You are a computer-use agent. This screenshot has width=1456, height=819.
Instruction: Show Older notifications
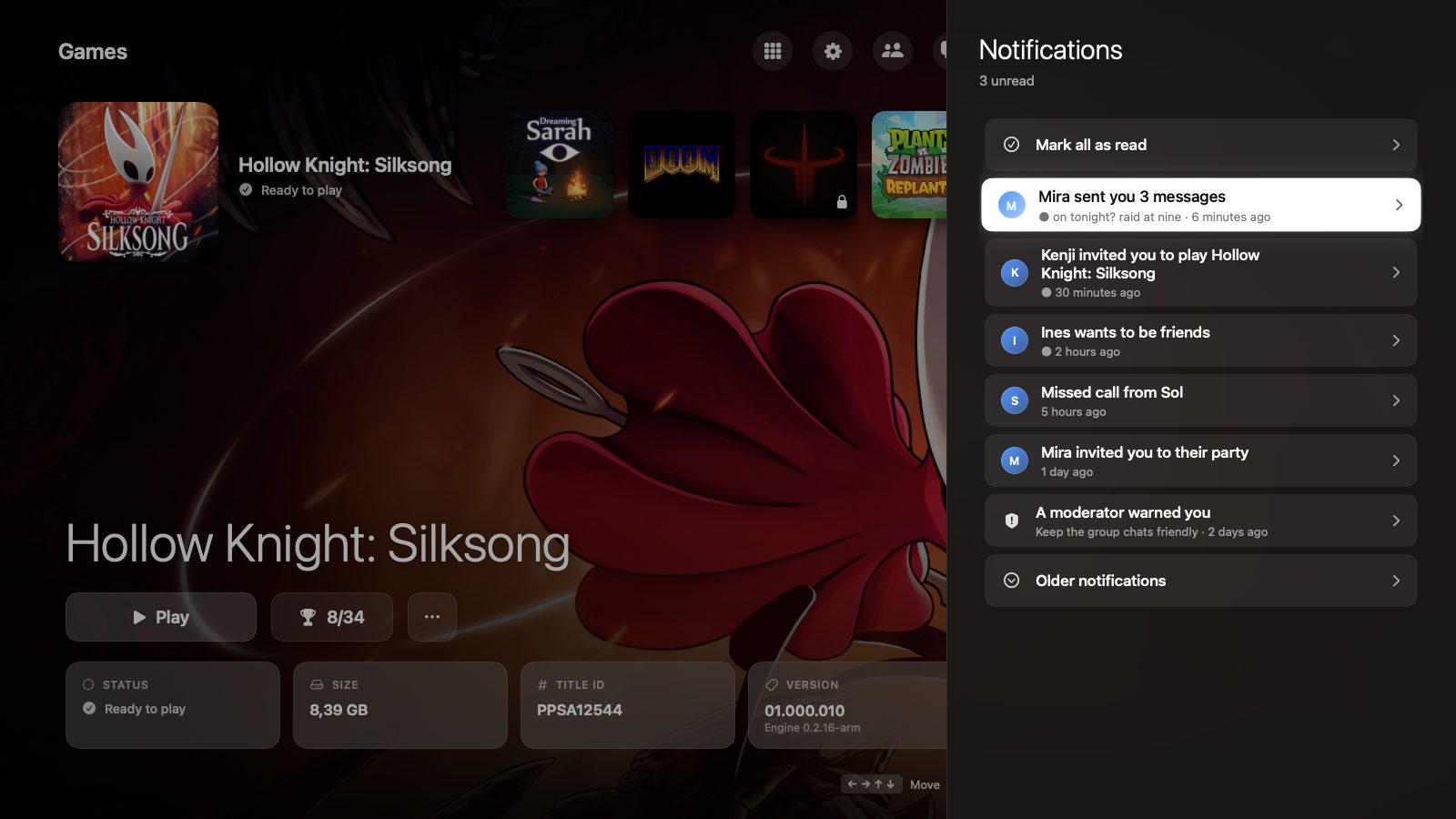(x=1200, y=581)
